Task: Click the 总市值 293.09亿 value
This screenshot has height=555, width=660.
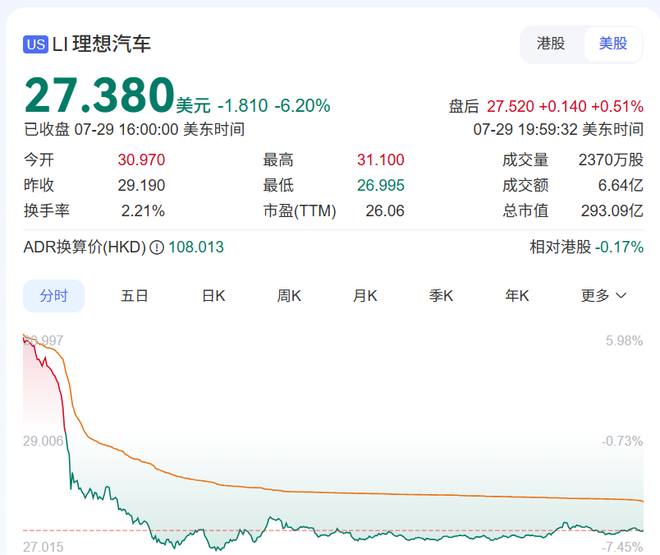Action: pyautogui.click(x=612, y=211)
